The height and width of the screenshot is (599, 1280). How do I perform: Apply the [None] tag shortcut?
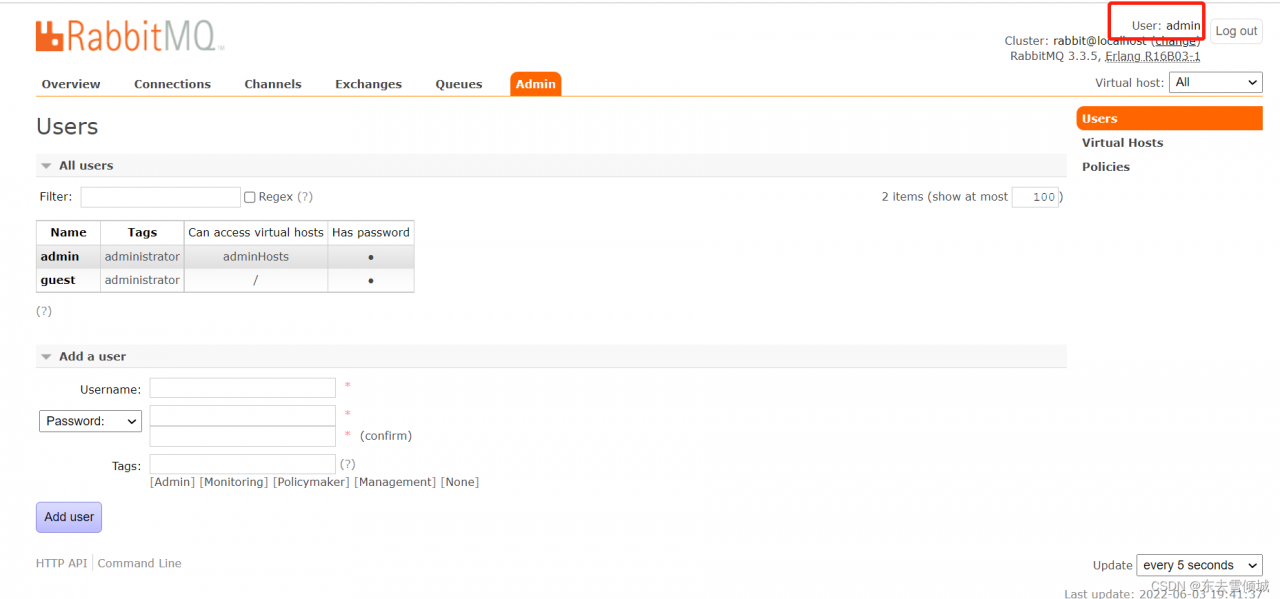click(460, 482)
